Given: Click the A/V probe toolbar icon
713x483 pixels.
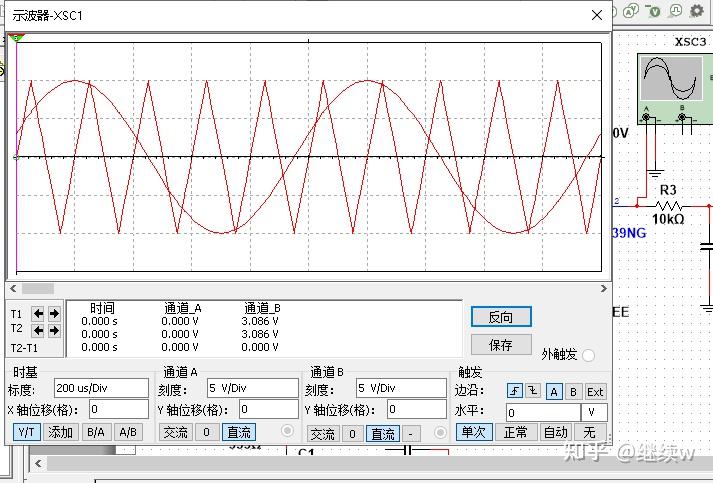Looking at the screenshot, I should [631, 11].
